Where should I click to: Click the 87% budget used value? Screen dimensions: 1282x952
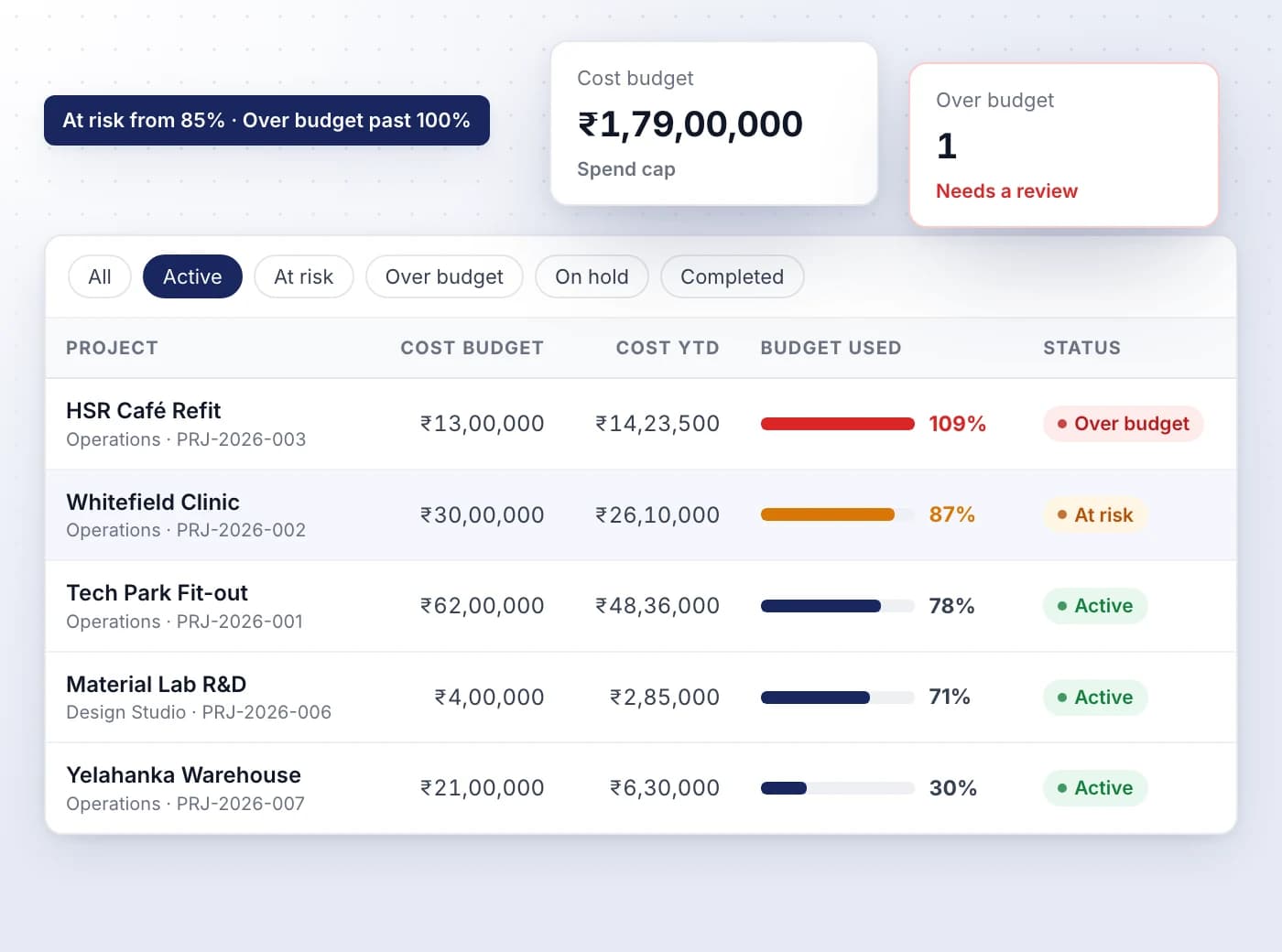[x=951, y=514]
